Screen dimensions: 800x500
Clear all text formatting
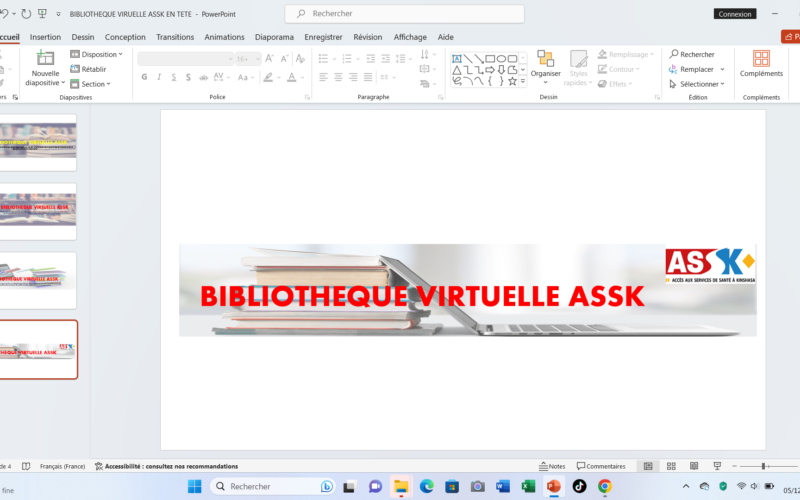[x=301, y=59]
